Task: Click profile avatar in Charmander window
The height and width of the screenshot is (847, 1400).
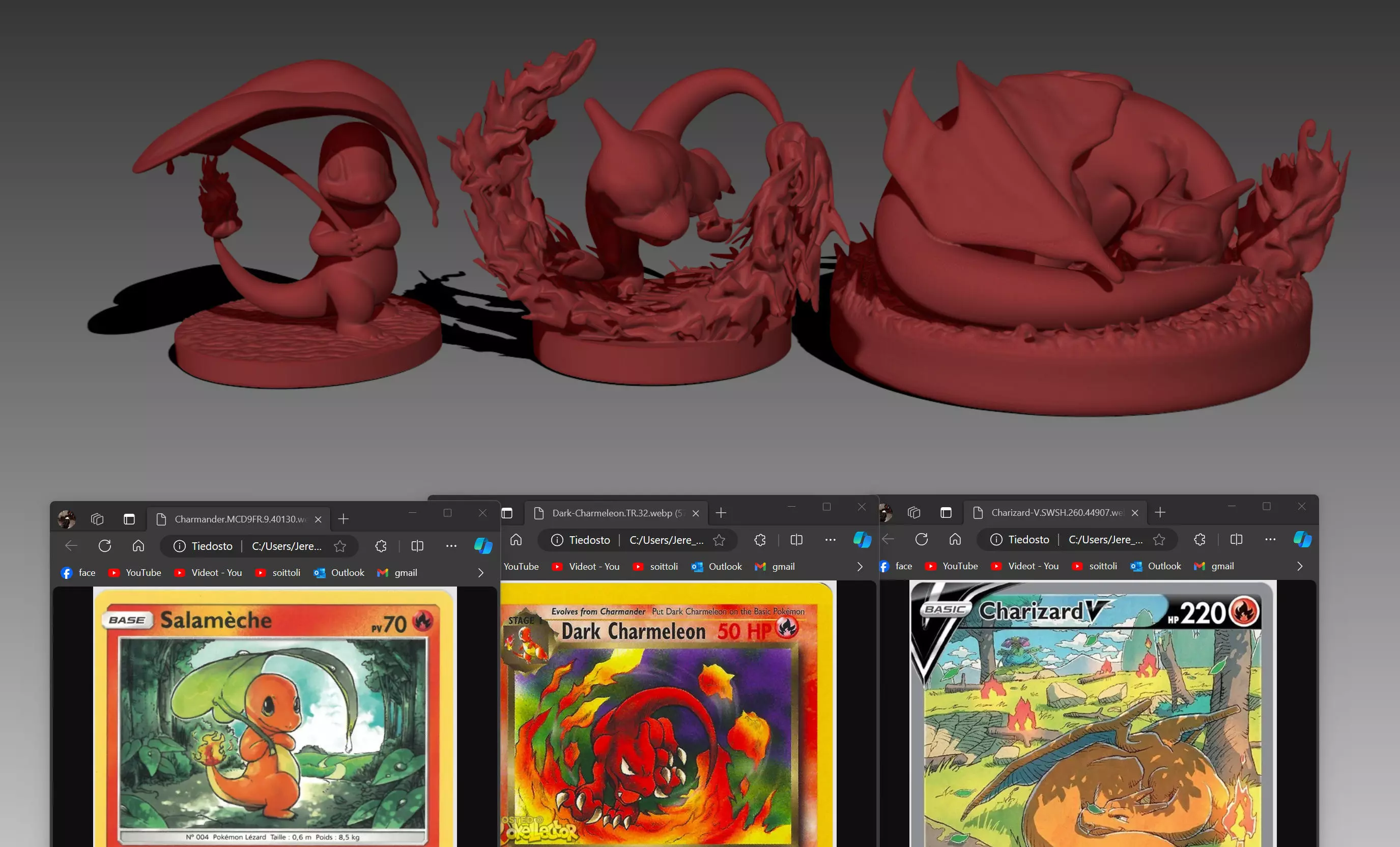Action: click(x=67, y=519)
